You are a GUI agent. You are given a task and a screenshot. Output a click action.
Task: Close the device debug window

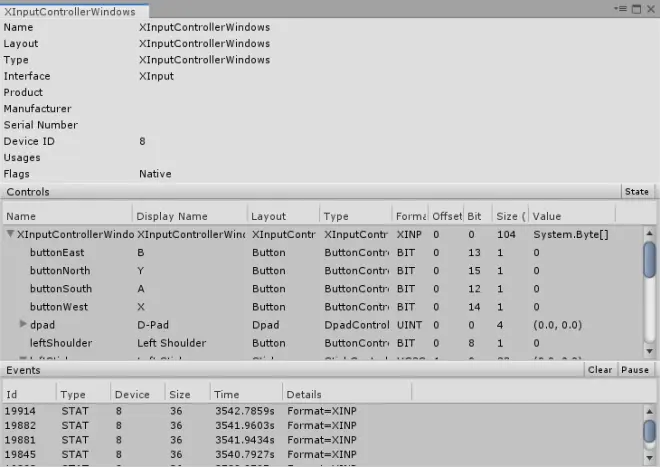[x=651, y=9]
